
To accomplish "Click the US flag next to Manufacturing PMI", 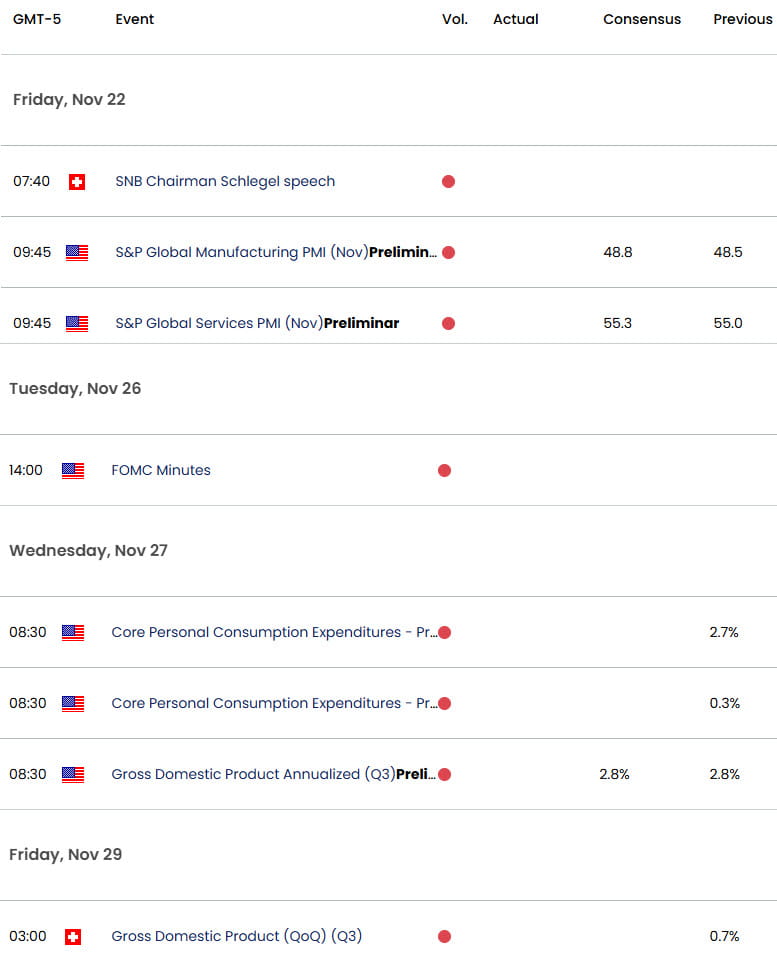I will [x=76, y=252].
